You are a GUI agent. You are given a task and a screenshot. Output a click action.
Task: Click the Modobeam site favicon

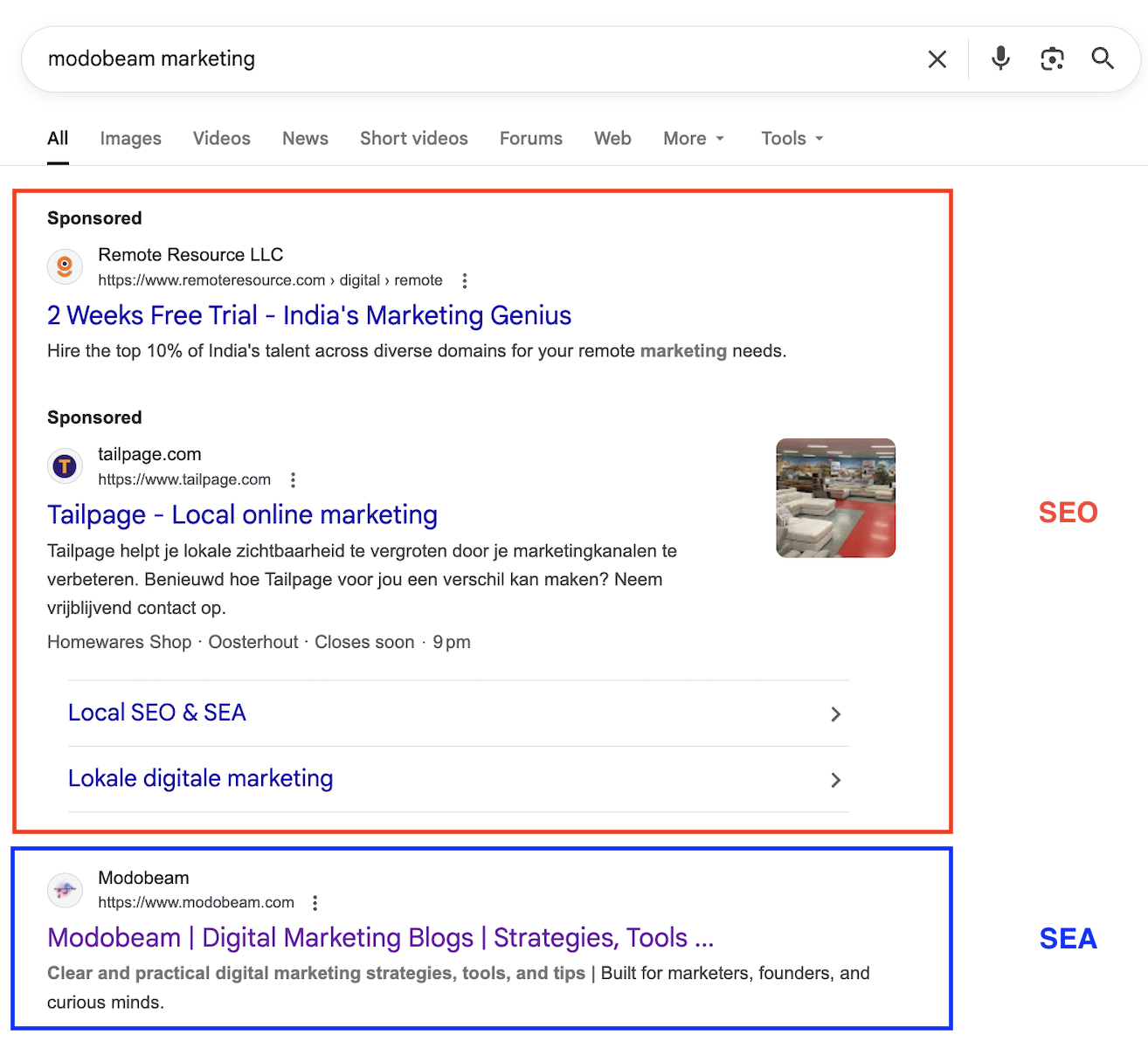tap(65, 890)
